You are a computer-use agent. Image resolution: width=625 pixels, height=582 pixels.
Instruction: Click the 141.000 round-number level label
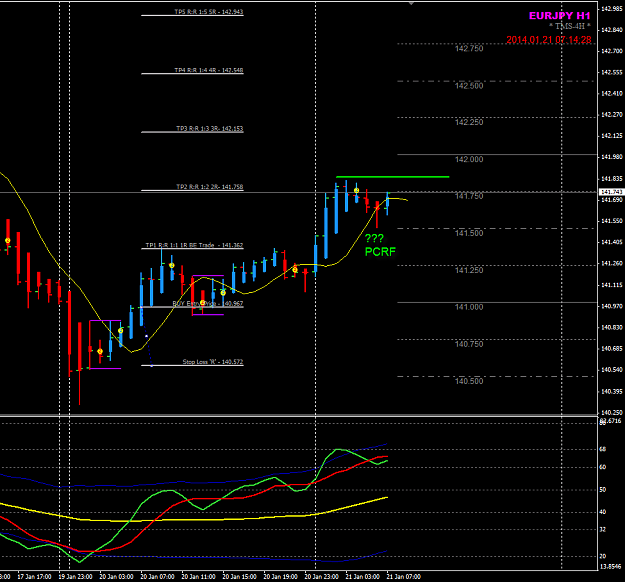469,307
